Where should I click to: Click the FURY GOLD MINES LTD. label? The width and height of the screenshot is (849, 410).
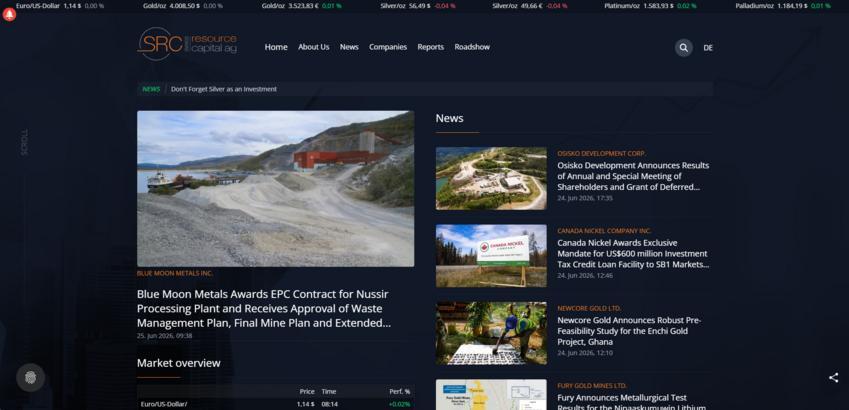tap(592, 386)
